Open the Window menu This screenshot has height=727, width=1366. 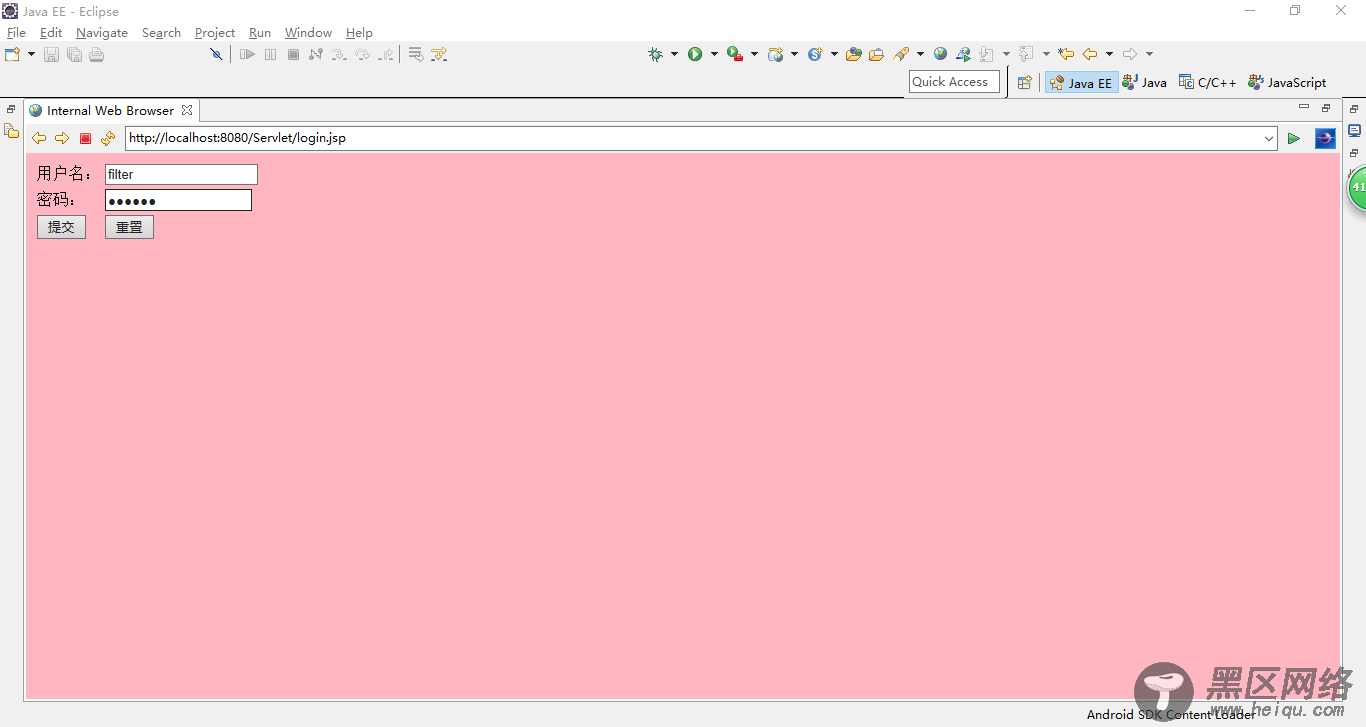pyautogui.click(x=308, y=33)
